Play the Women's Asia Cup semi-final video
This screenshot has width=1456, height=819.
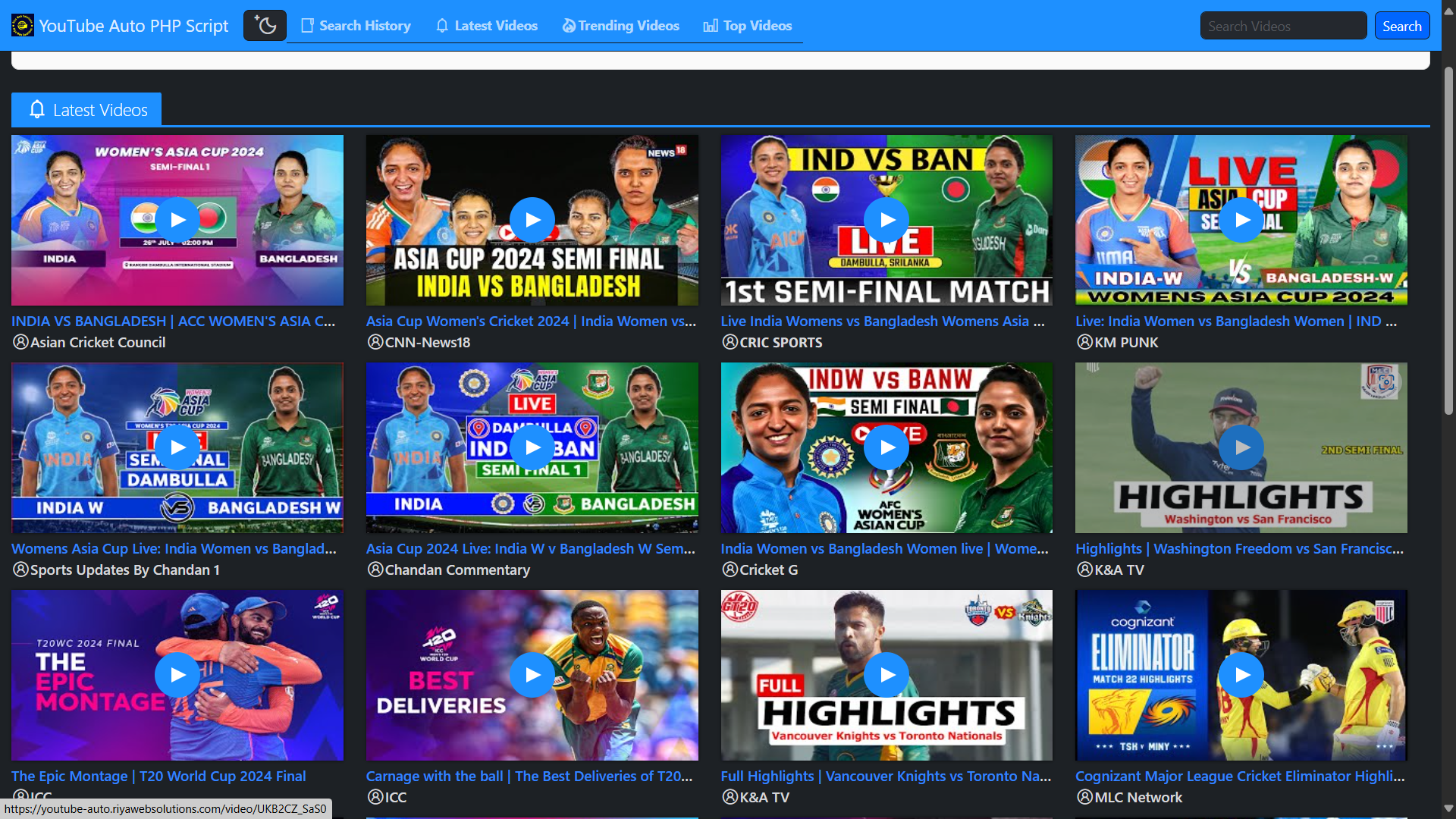coord(177,220)
